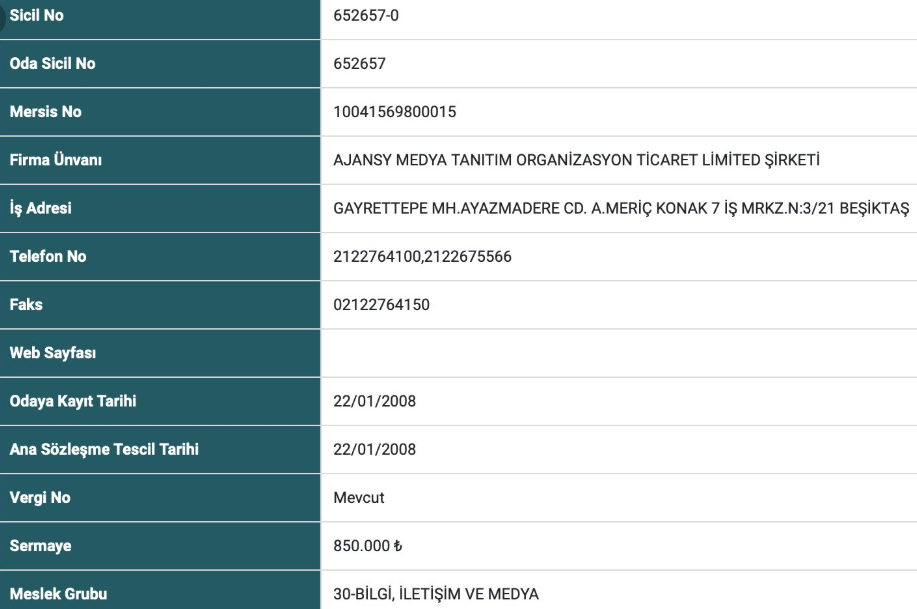This screenshot has width=917, height=609.
Task: Click the Meslek Grubu value 30-BİLGİ, İLETİŞİM VE MEDYA
Action: click(435, 594)
